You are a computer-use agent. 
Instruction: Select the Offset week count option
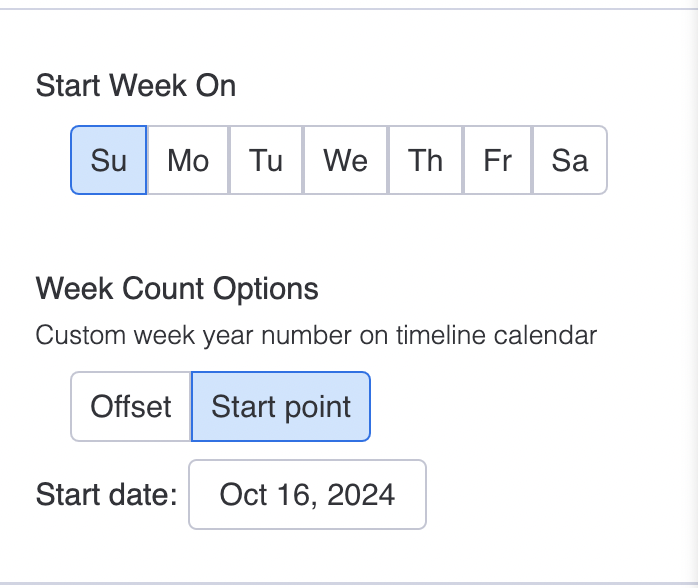131,407
